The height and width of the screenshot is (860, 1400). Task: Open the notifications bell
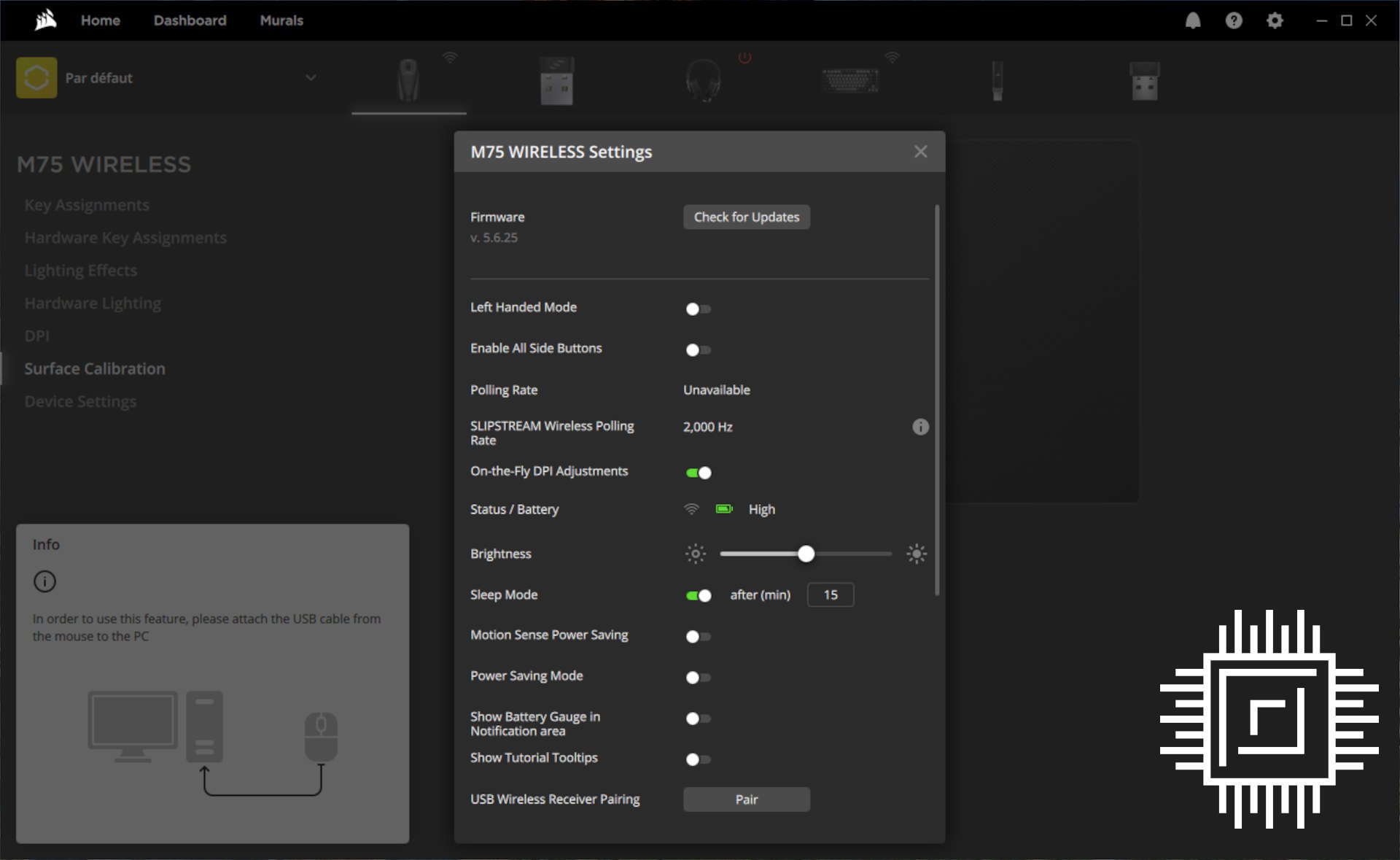point(1193,20)
